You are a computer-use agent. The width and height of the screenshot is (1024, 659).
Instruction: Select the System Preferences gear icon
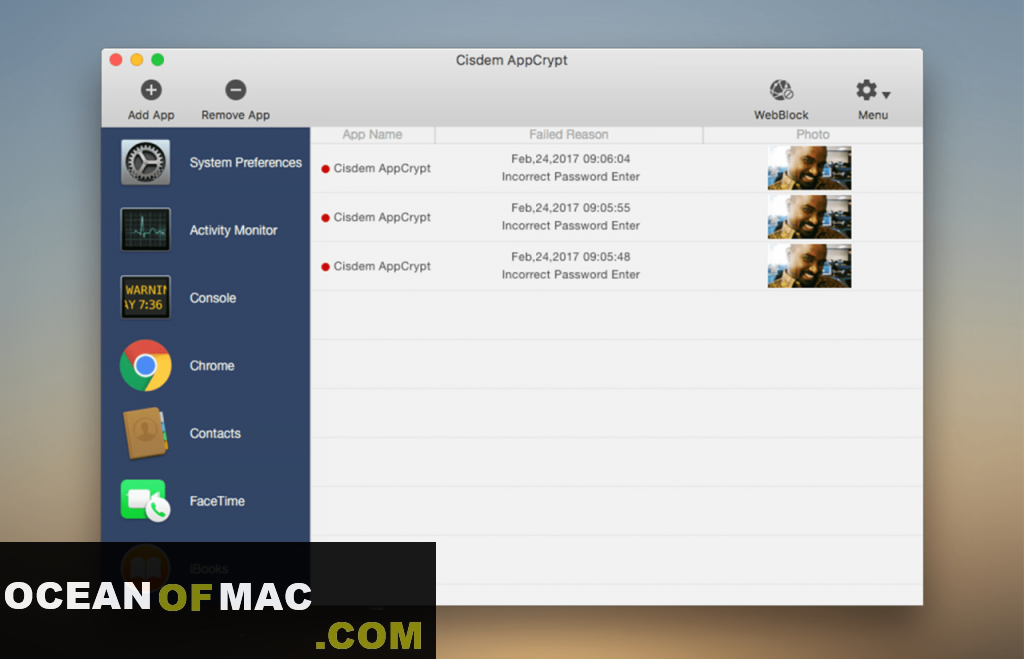pos(146,162)
